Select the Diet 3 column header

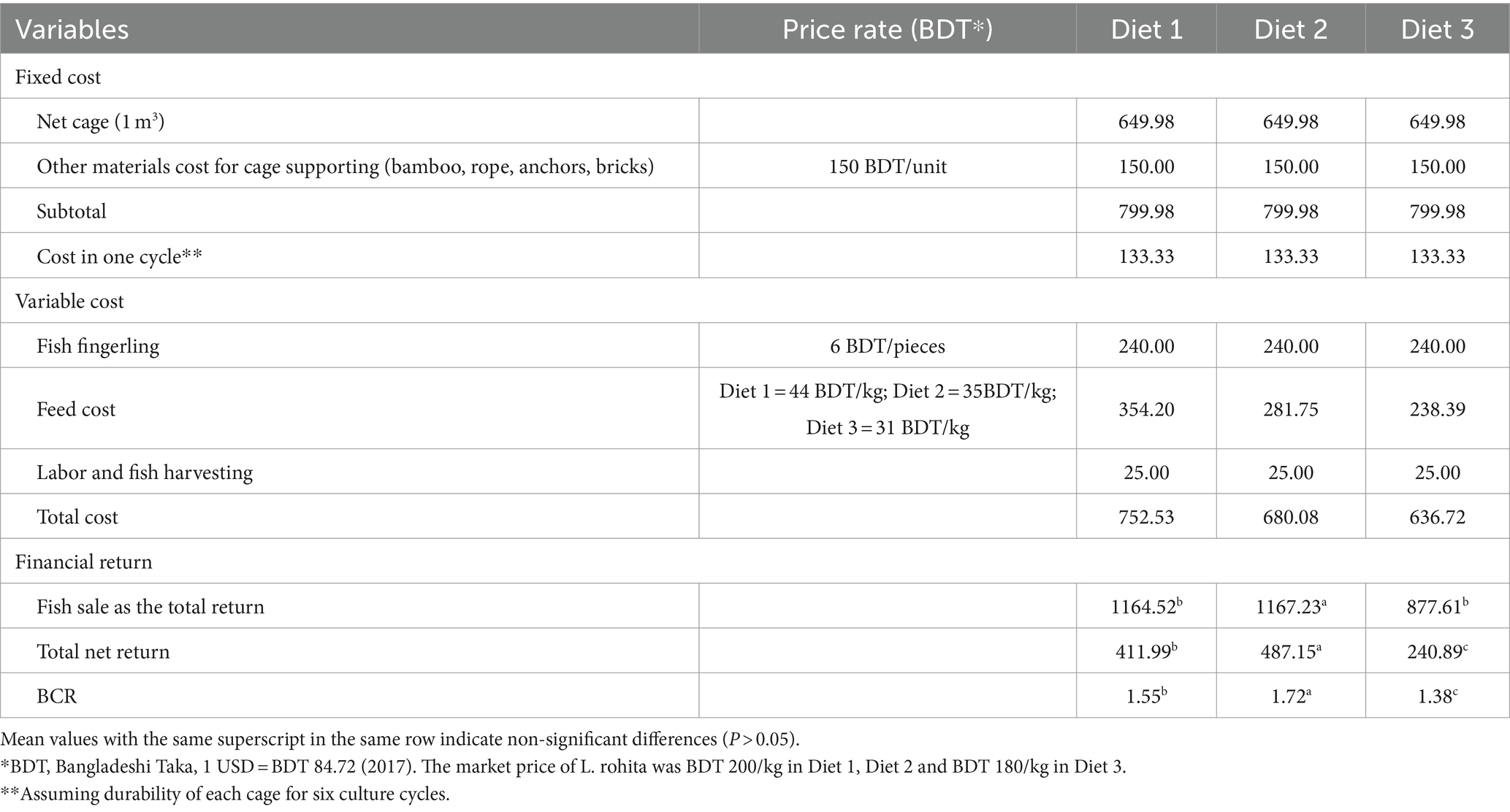1437,30
